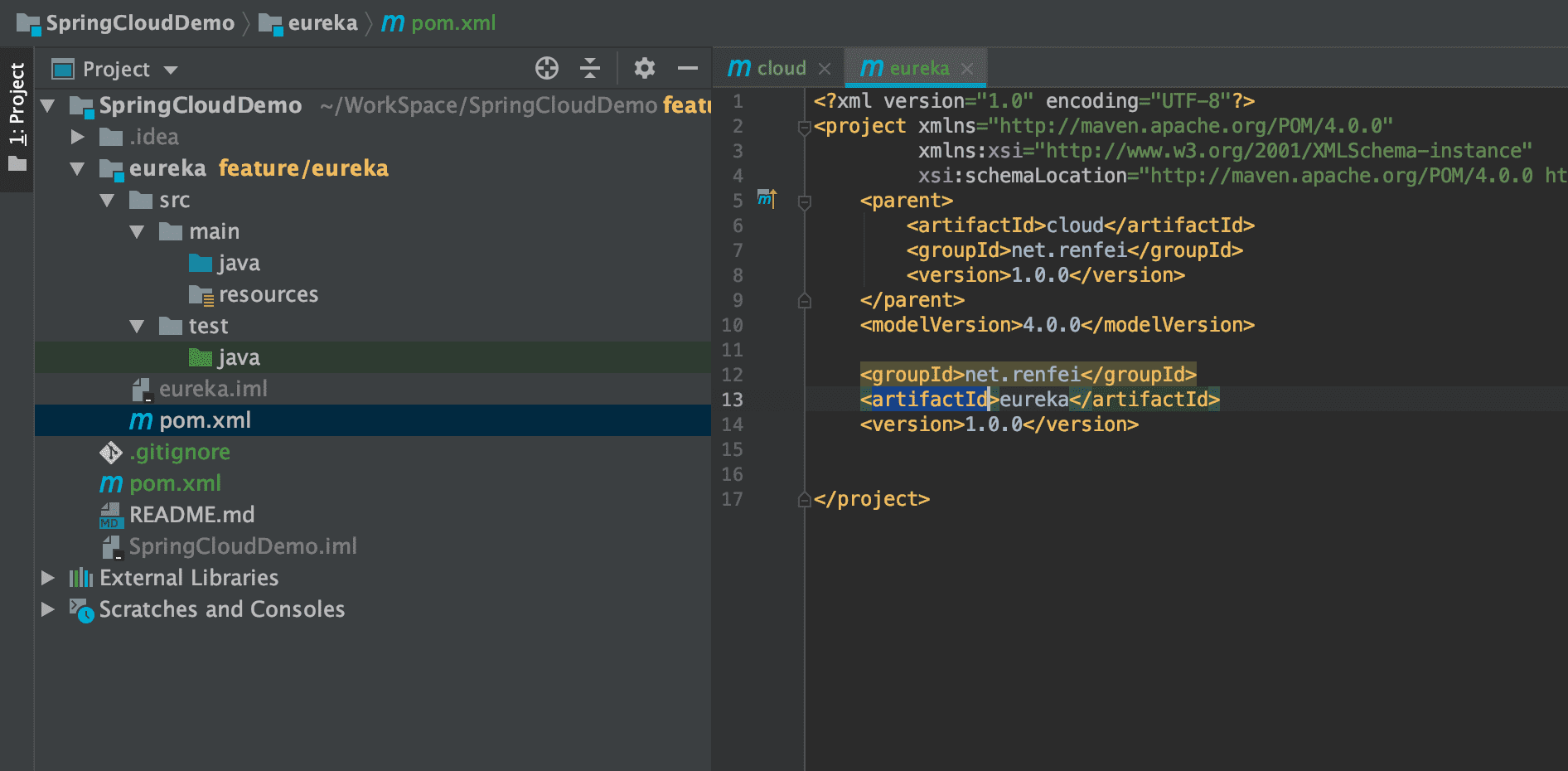Select eureka.iml file

[373, 389]
